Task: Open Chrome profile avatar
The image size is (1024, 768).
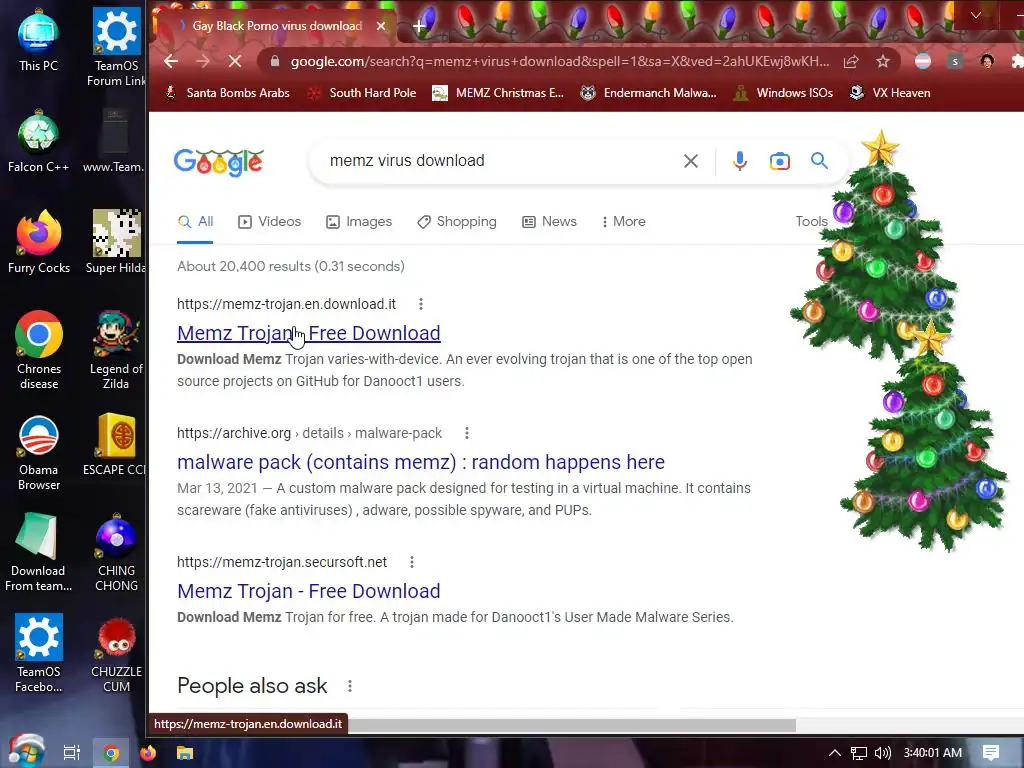Action: pyautogui.click(x=987, y=61)
